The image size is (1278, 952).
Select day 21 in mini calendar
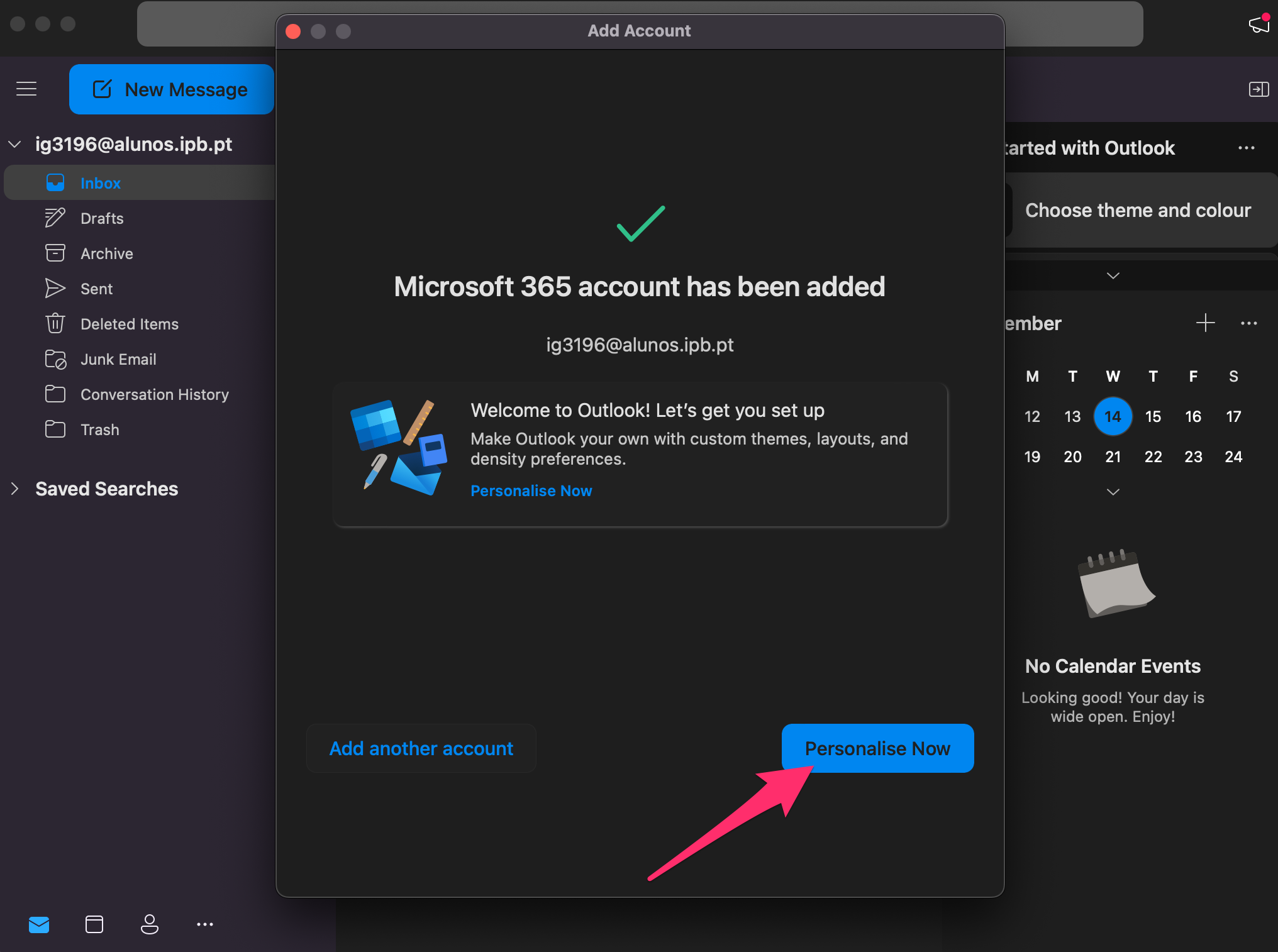(x=1113, y=457)
